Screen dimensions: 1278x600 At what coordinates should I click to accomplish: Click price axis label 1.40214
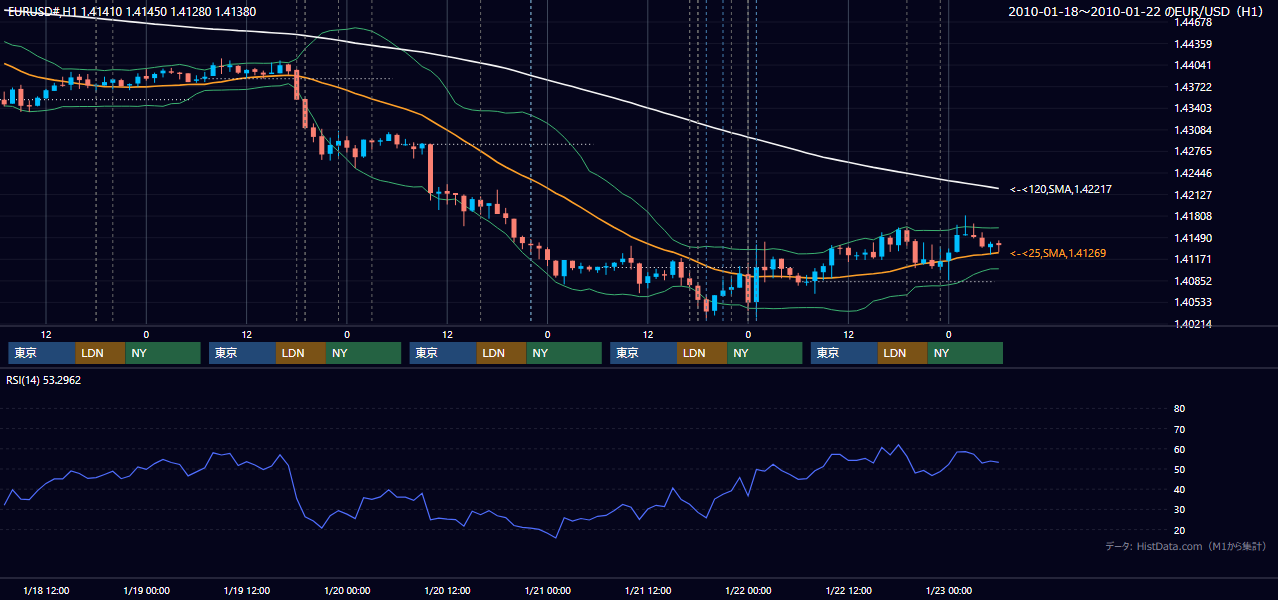tap(1192, 324)
